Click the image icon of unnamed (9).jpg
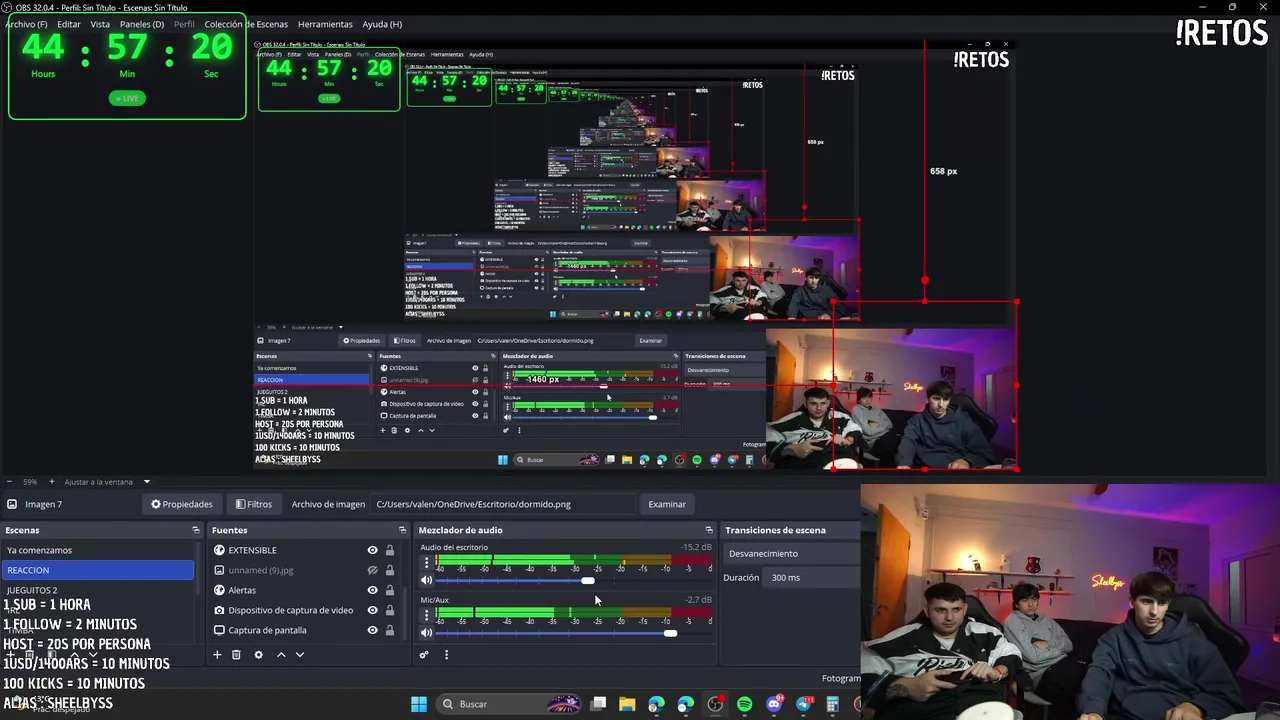 [x=219, y=570]
